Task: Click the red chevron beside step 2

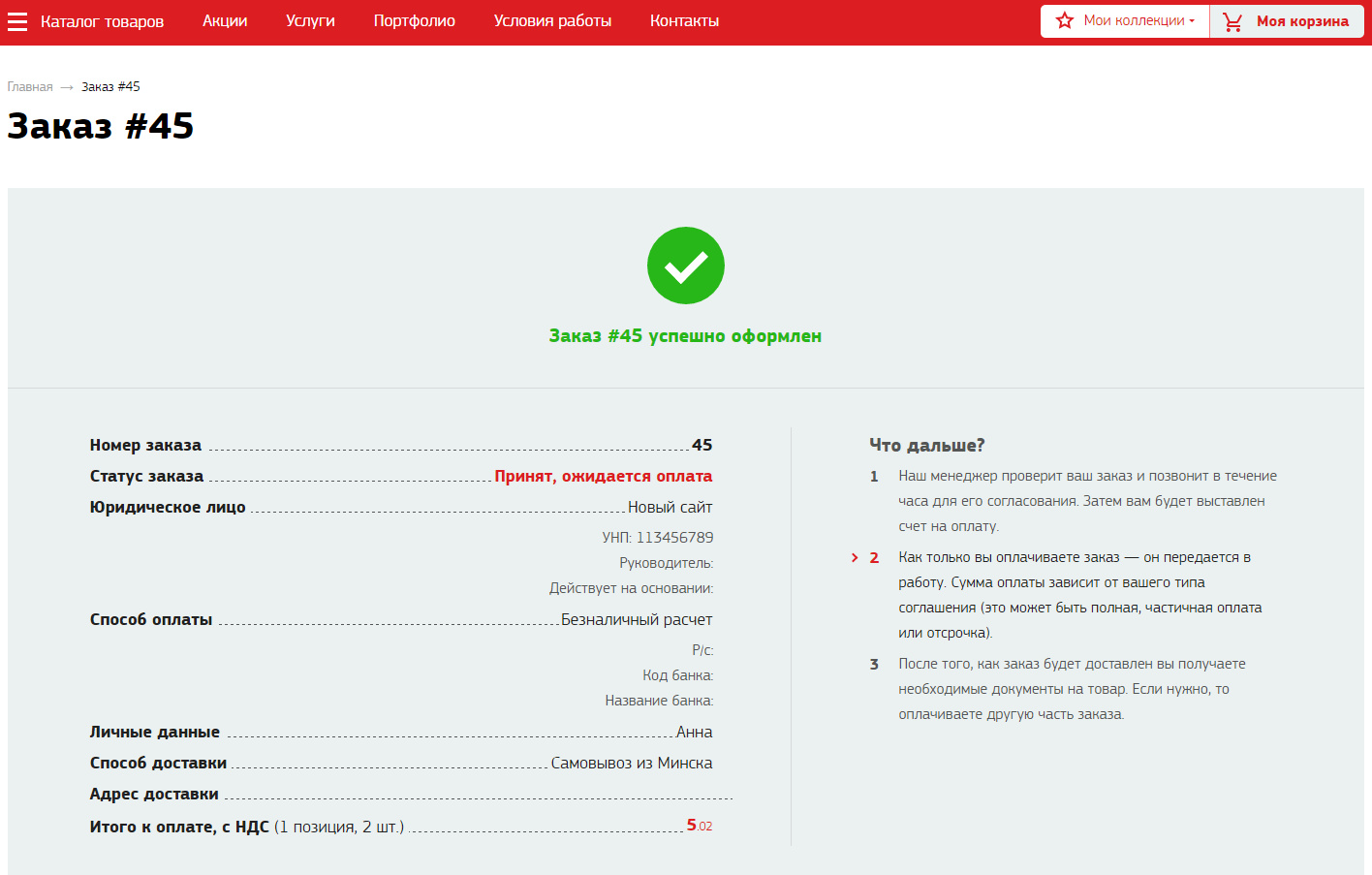Action: click(x=855, y=557)
